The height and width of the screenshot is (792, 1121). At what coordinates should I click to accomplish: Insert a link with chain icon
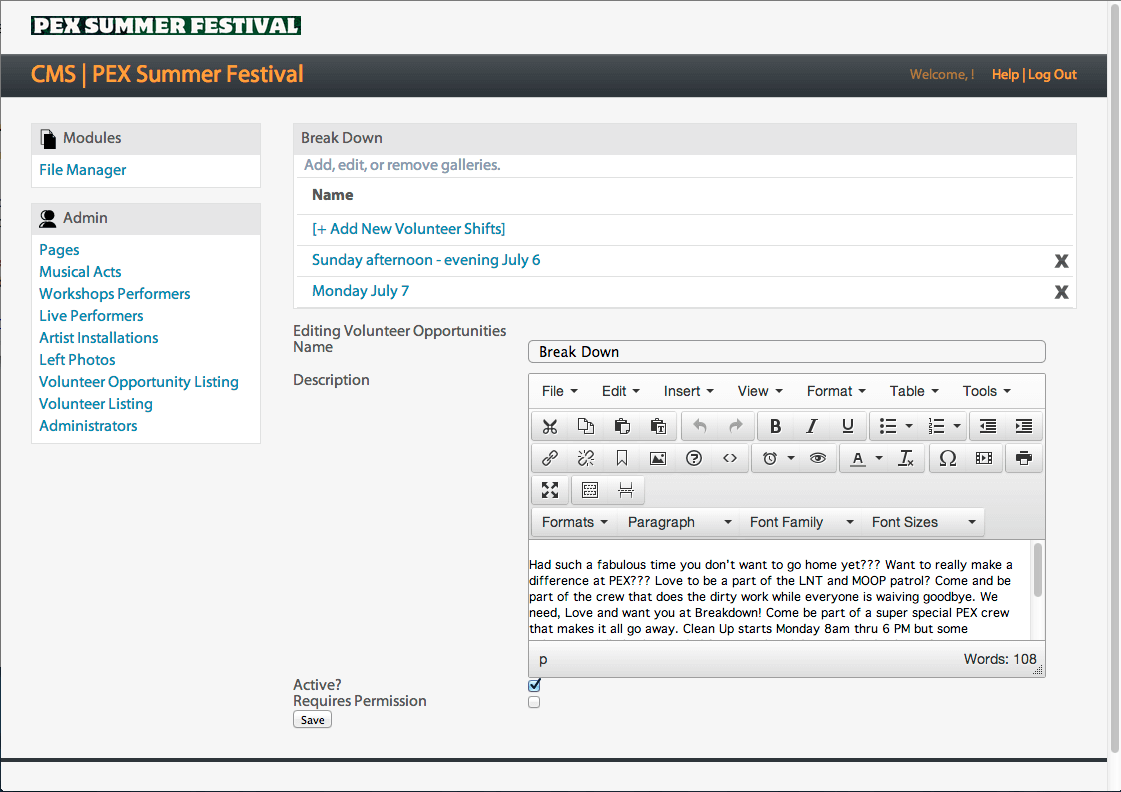pos(550,458)
